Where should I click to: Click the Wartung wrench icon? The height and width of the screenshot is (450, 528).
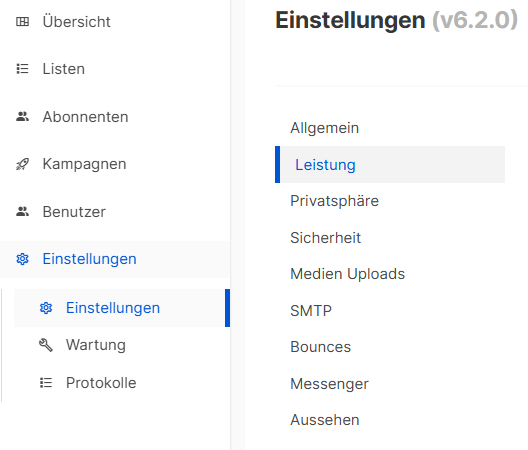click(x=46, y=345)
